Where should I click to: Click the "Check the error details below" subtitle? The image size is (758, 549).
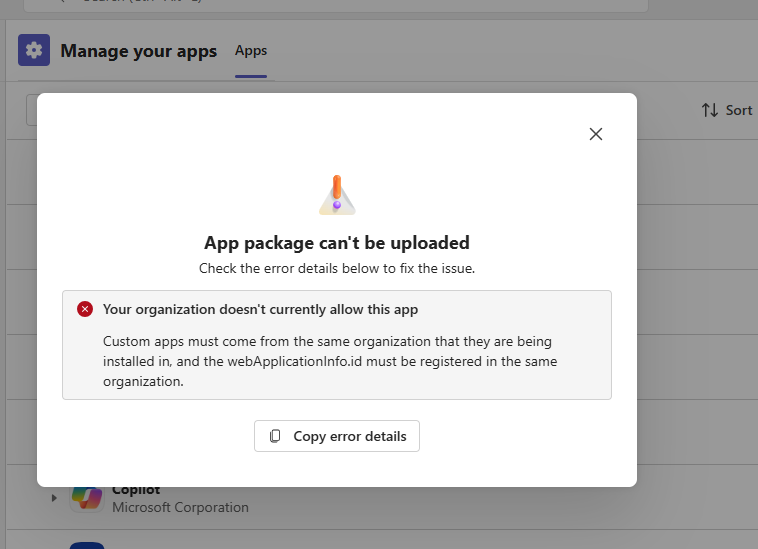click(x=337, y=268)
